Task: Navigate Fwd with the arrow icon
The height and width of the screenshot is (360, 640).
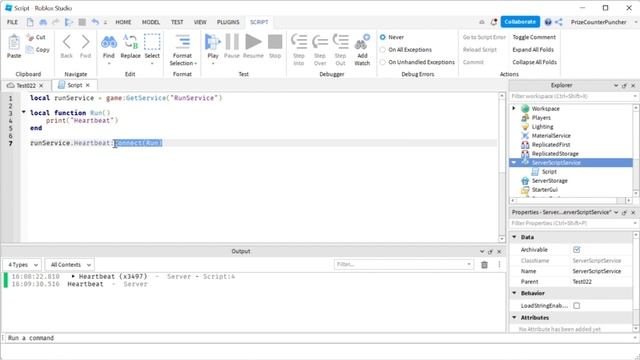Action: 85,42
